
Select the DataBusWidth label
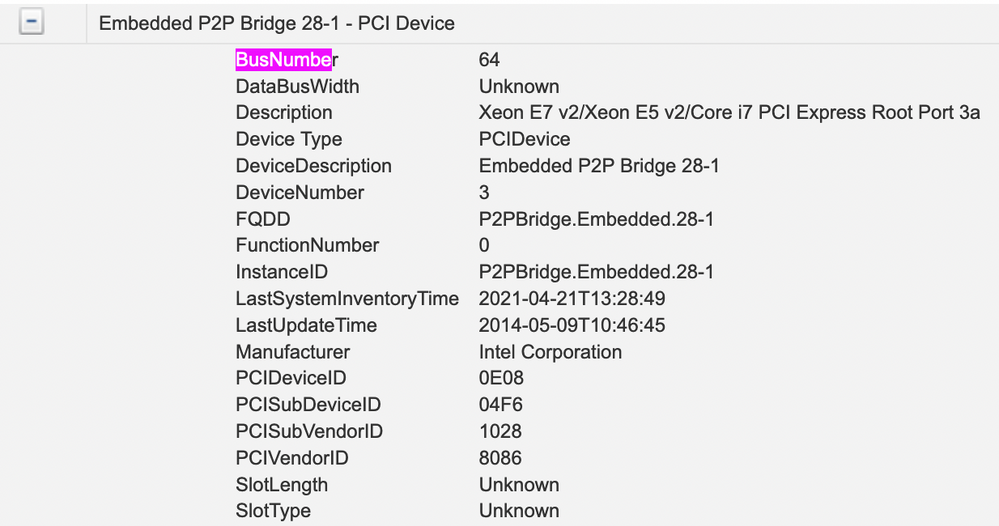click(298, 87)
